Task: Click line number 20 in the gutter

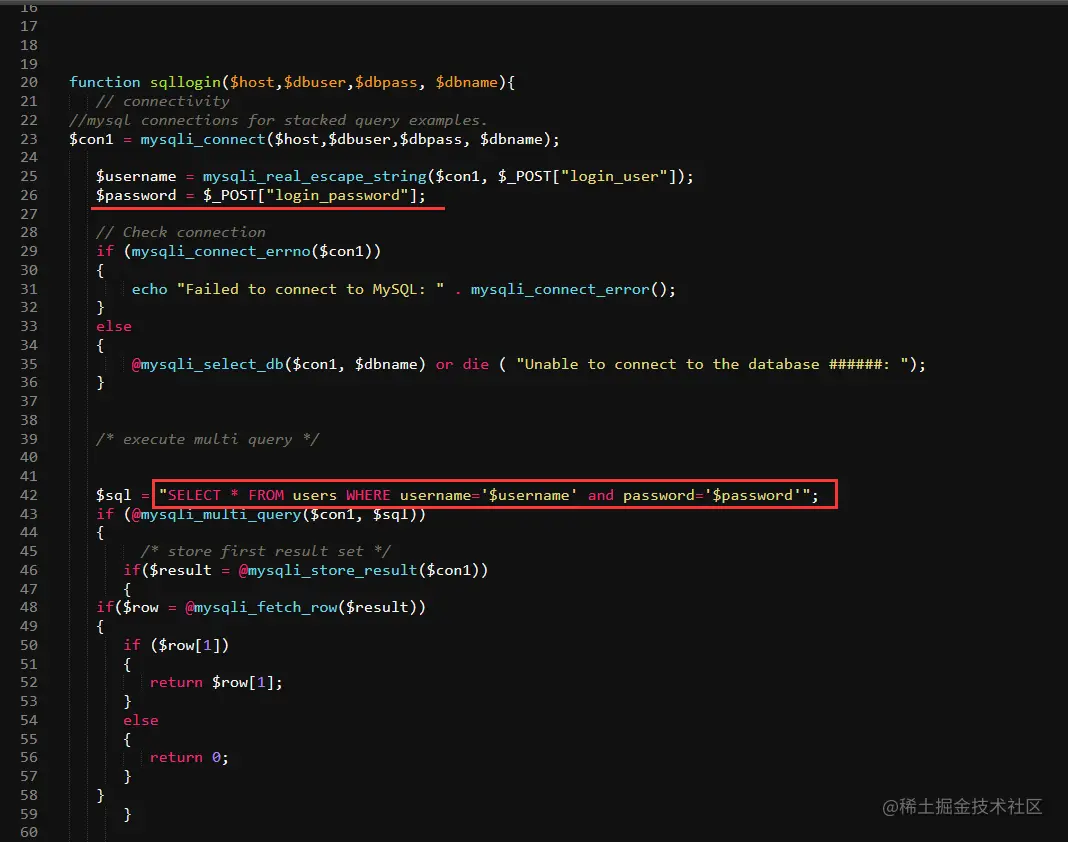Action: (29, 82)
